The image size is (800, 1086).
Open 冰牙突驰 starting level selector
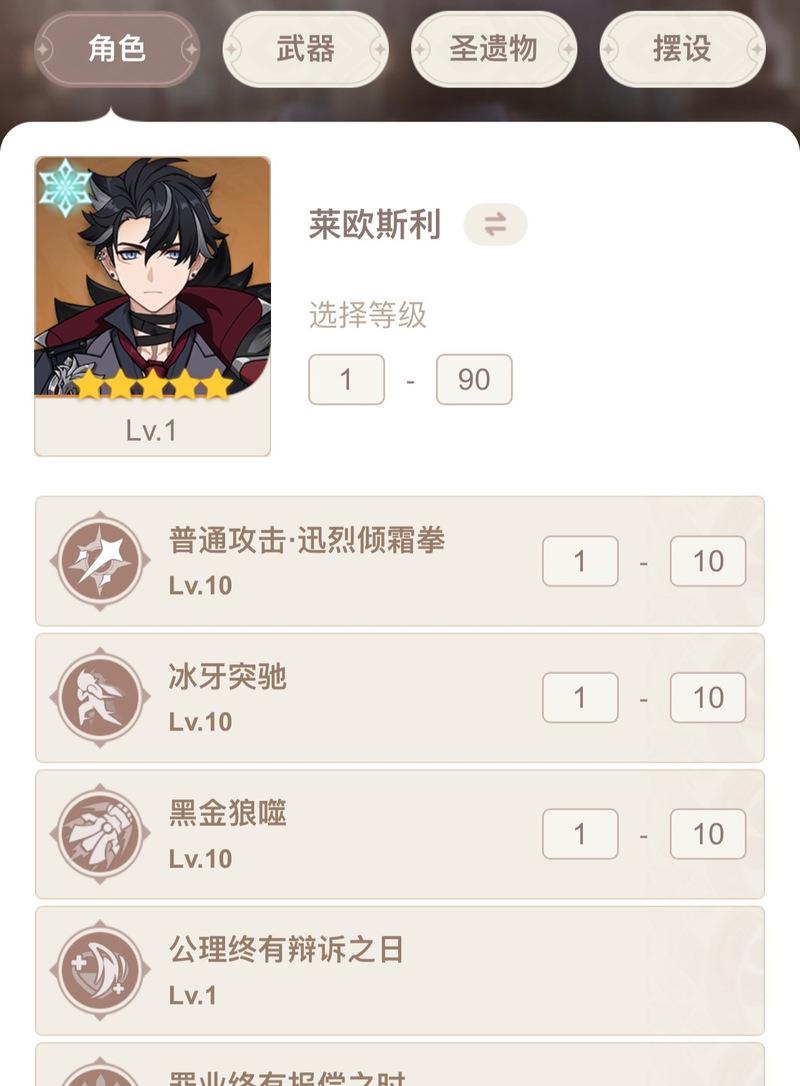[580, 697]
